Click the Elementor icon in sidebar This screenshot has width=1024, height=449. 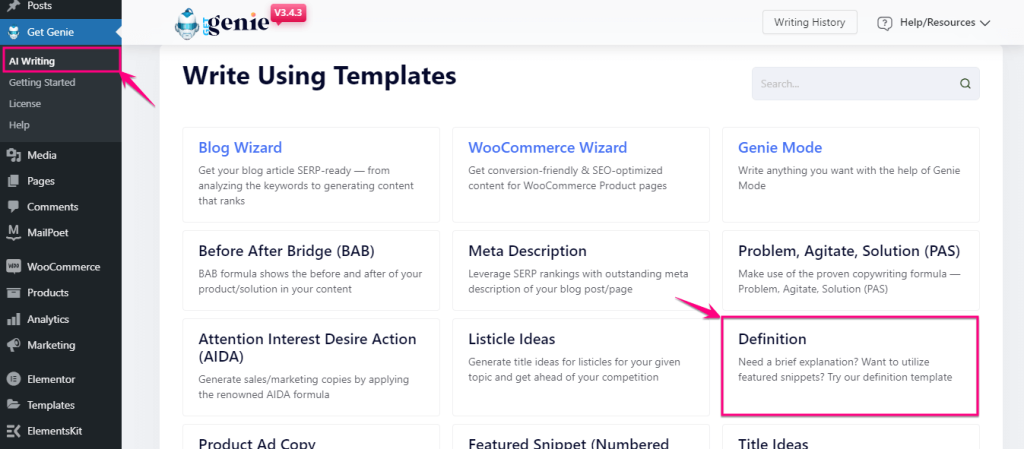13,379
